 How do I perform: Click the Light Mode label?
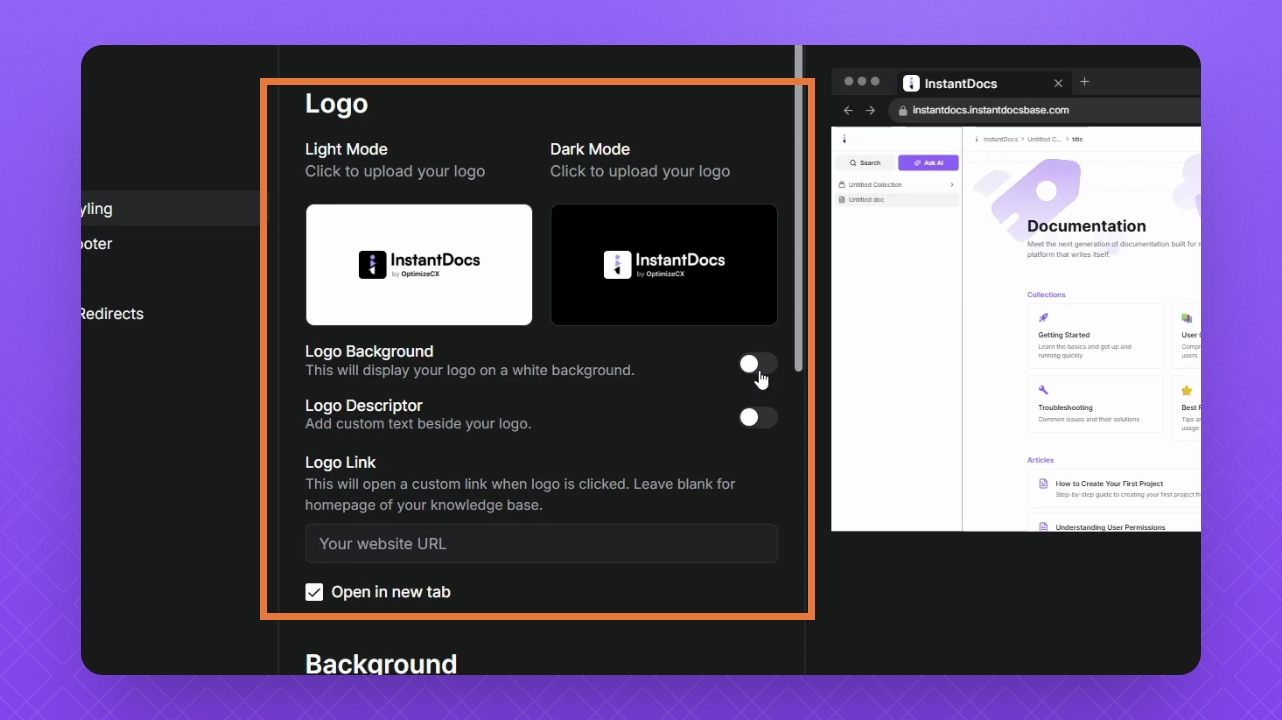pos(346,149)
